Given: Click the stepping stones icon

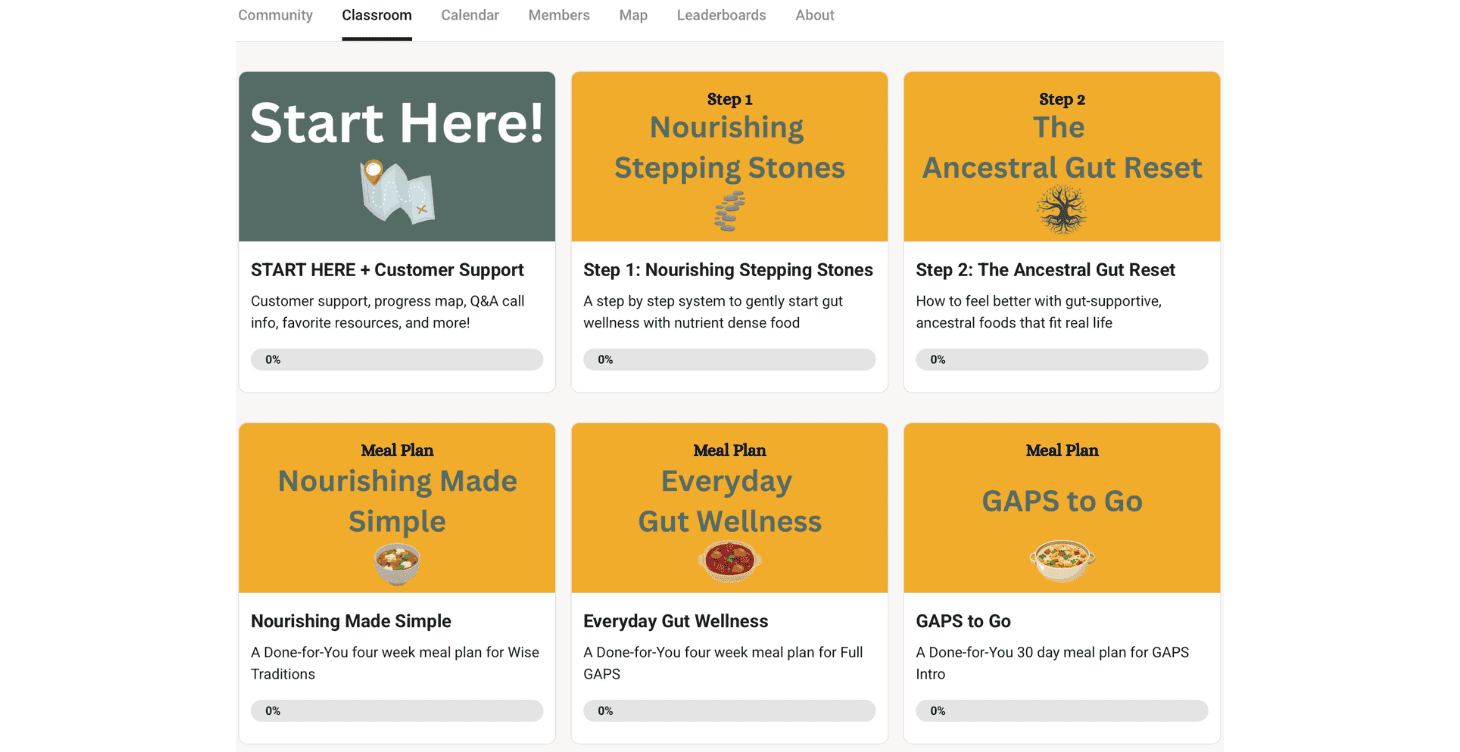Looking at the screenshot, I should [730, 211].
